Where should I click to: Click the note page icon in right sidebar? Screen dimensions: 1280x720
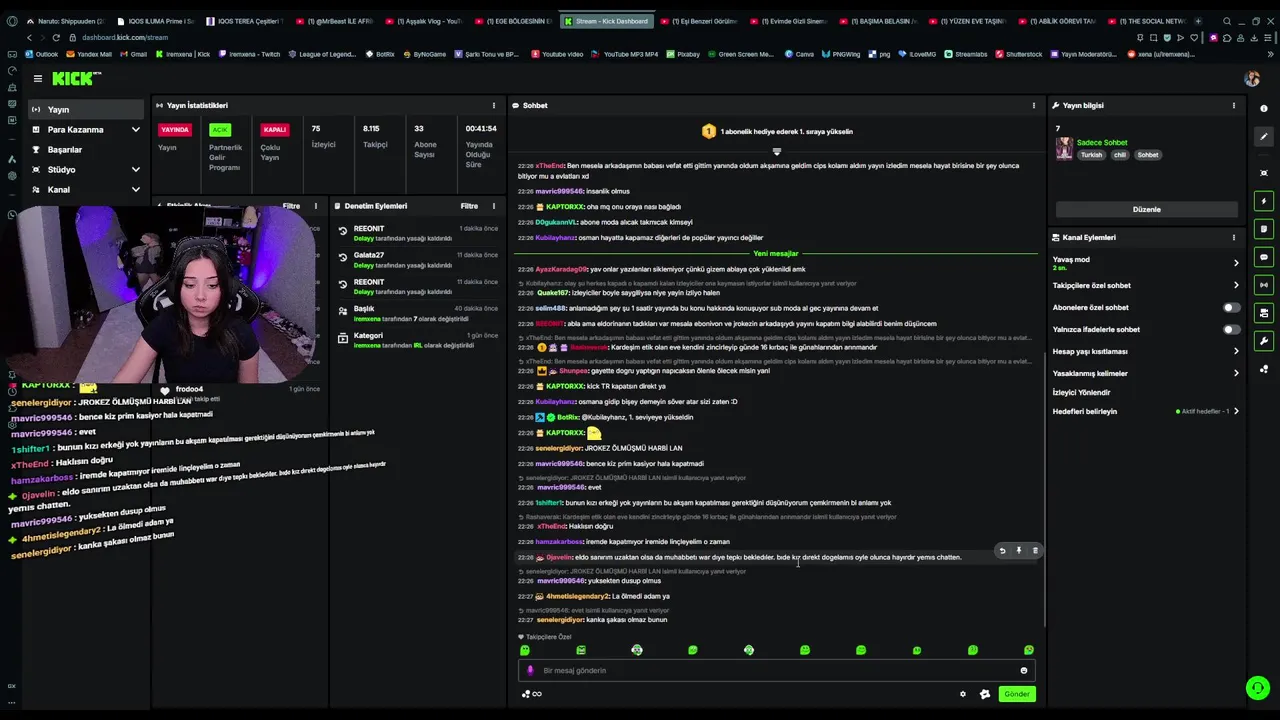[x=1264, y=229]
